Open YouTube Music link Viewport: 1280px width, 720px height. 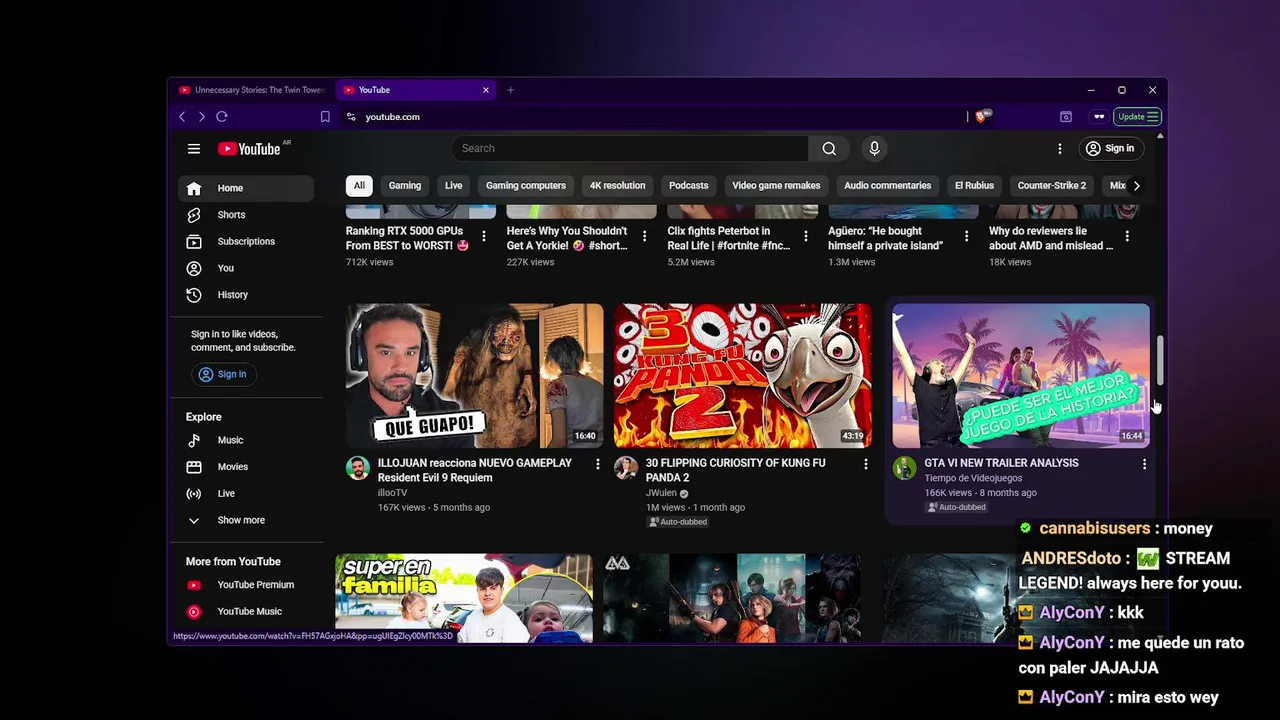click(x=246, y=611)
